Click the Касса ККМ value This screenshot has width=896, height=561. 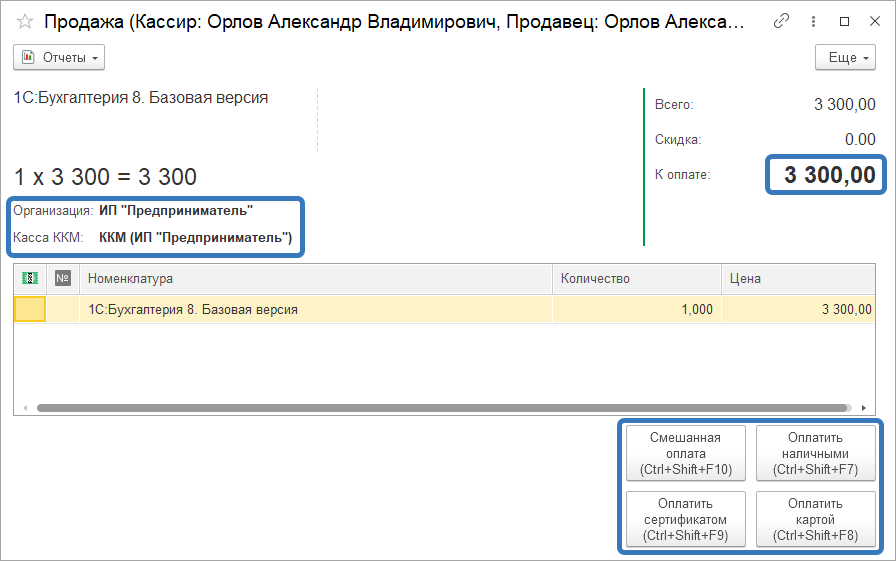(195, 238)
